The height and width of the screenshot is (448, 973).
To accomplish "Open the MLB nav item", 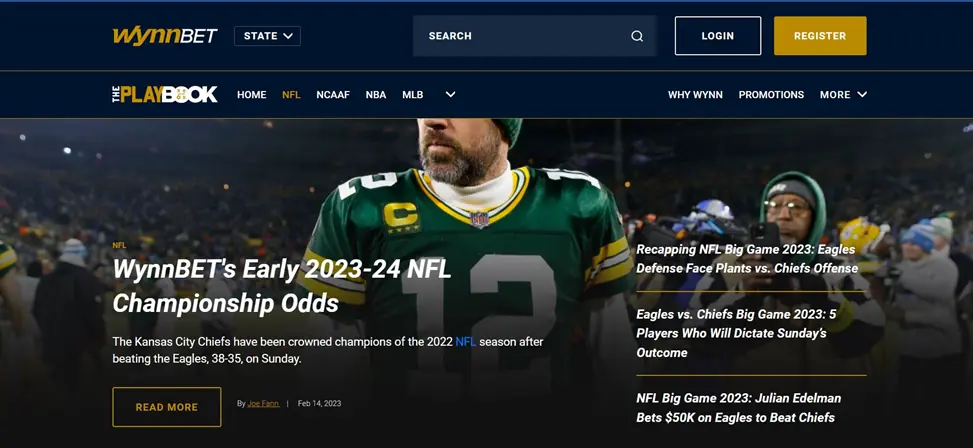I will pos(413,95).
